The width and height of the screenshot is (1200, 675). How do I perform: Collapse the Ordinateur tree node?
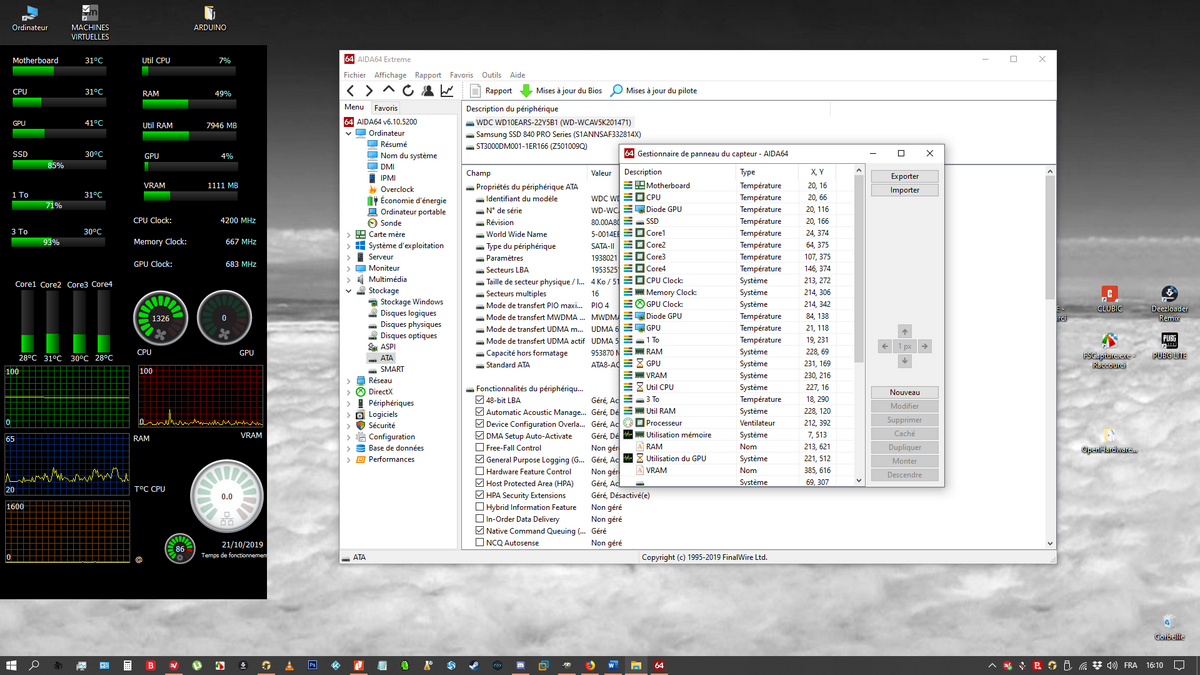(x=349, y=133)
